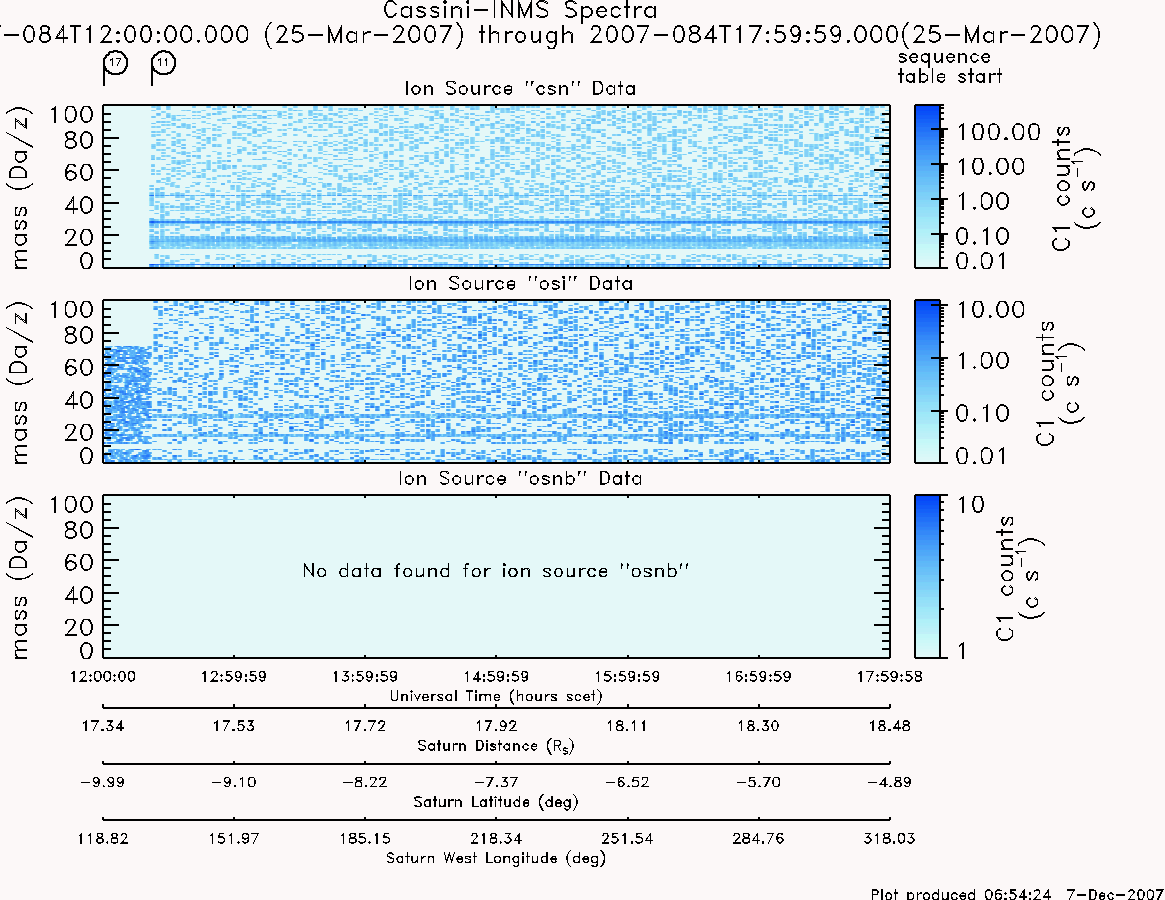This screenshot has height=900, width=1165.
Task: Click the 'No data found for ion source "osnb"' message
Action: click(x=496, y=571)
